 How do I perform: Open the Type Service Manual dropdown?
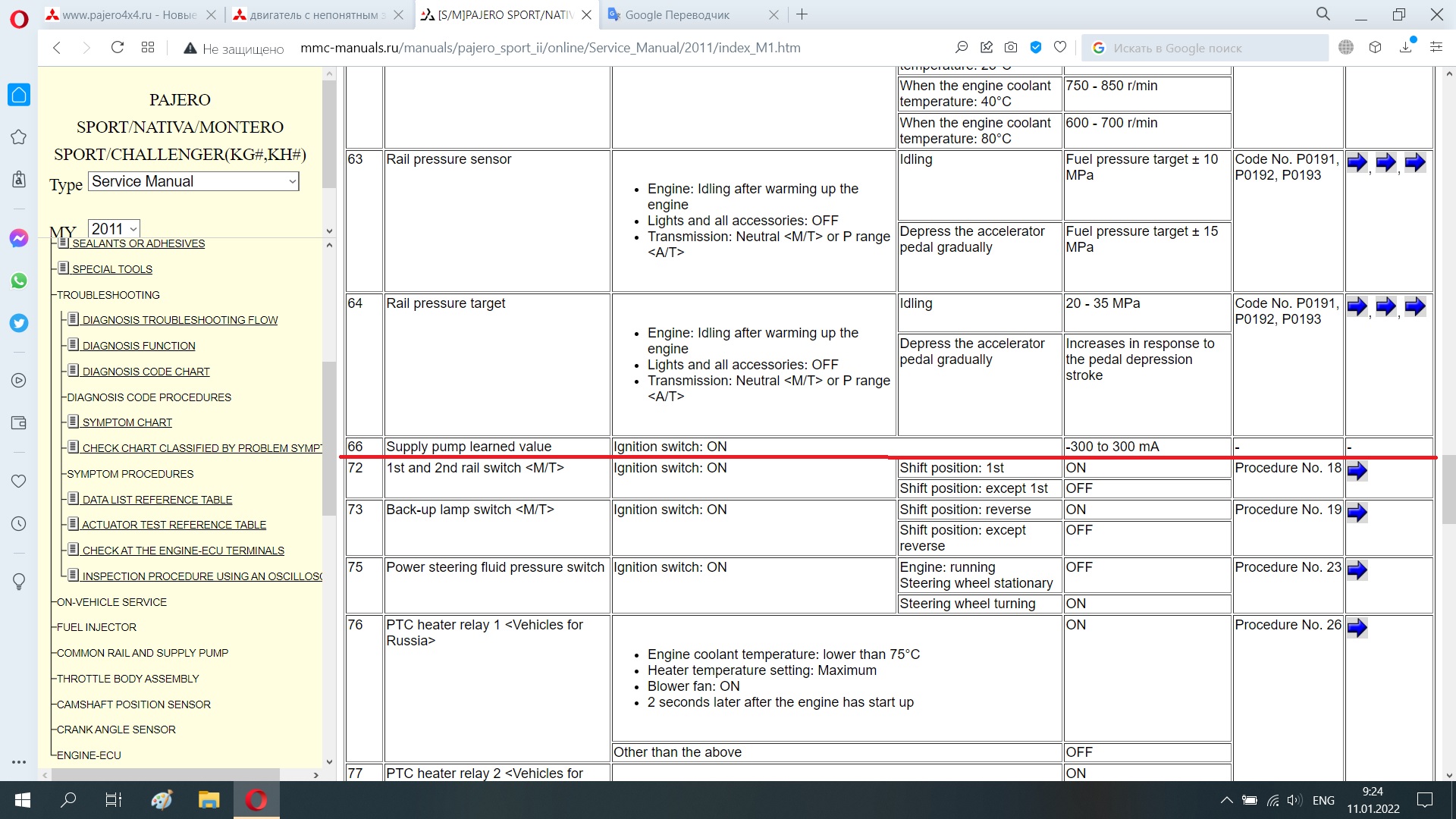pyautogui.click(x=193, y=181)
